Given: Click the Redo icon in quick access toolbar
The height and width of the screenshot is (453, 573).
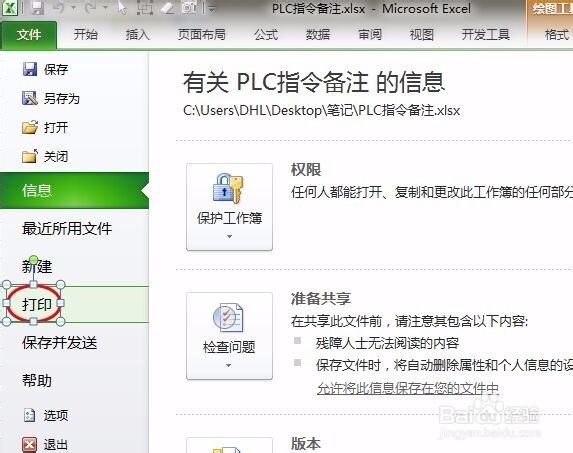Looking at the screenshot, I should 90,8.
